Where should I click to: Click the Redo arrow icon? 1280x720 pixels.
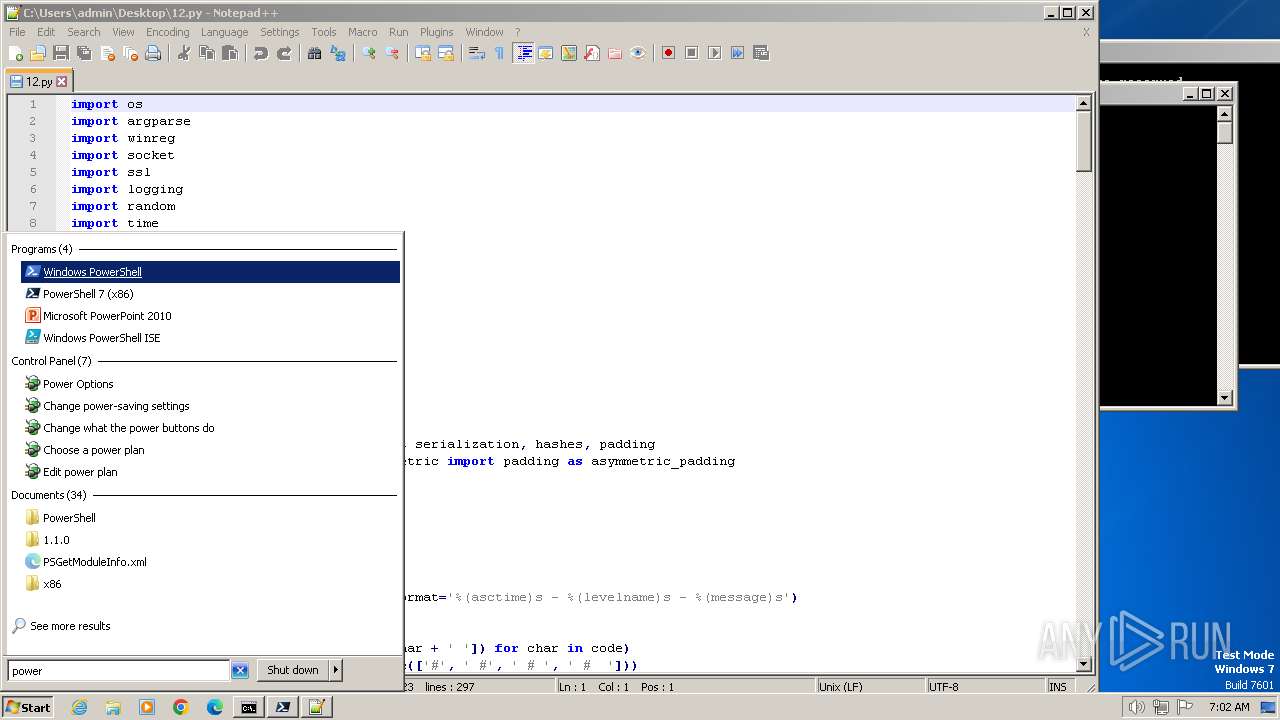pos(284,53)
